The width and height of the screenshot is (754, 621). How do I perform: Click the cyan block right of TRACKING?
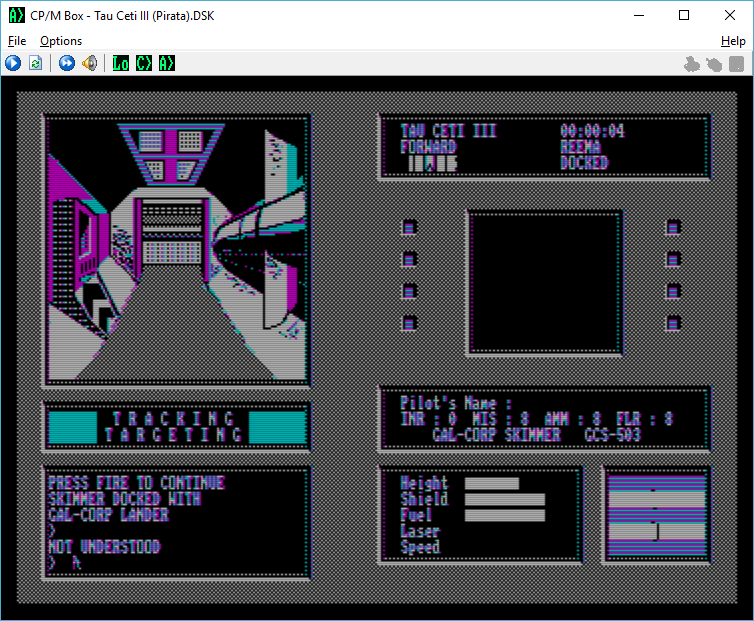(277, 427)
